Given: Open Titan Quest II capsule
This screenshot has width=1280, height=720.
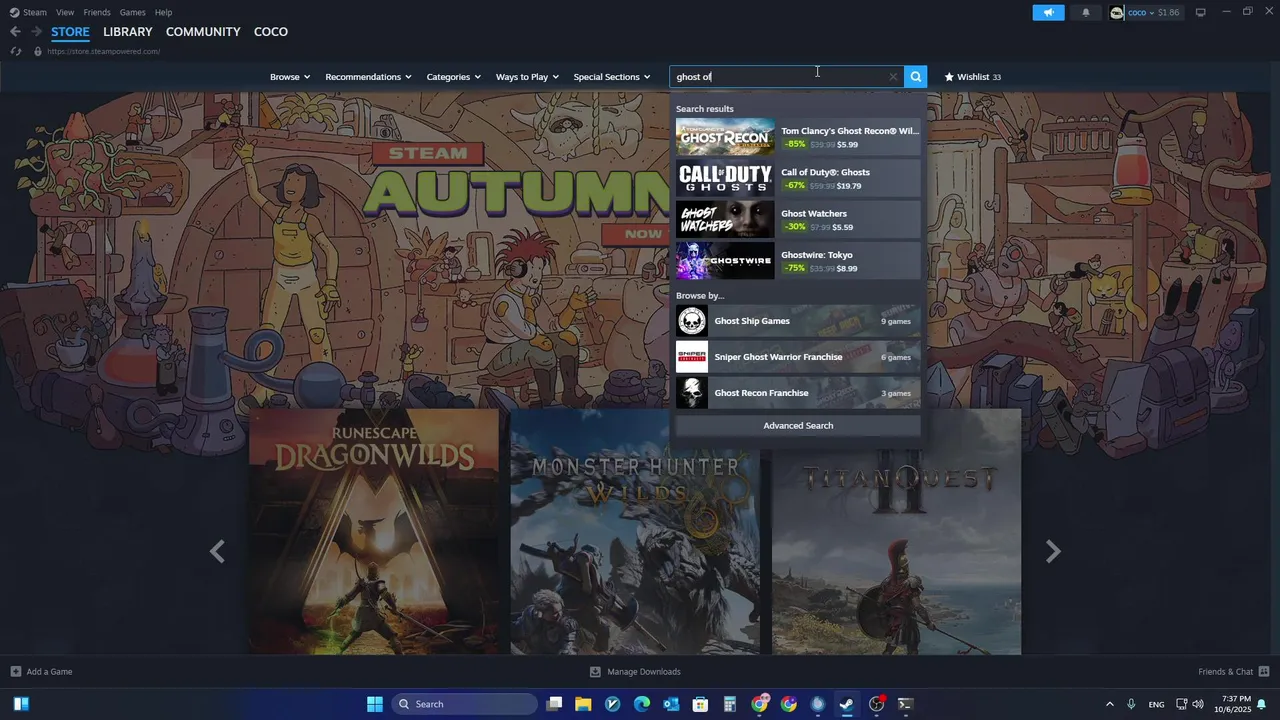Looking at the screenshot, I should (896, 532).
